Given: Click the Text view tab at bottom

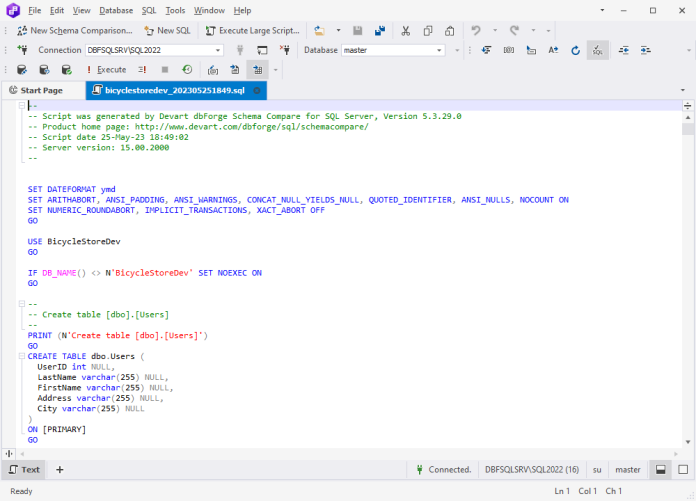Looking at the screenshot, I should point(24,469).
